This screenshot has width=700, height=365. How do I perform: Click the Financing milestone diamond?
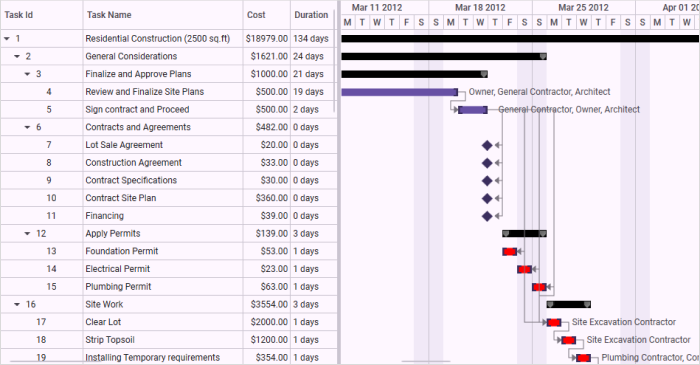(487, 216)
